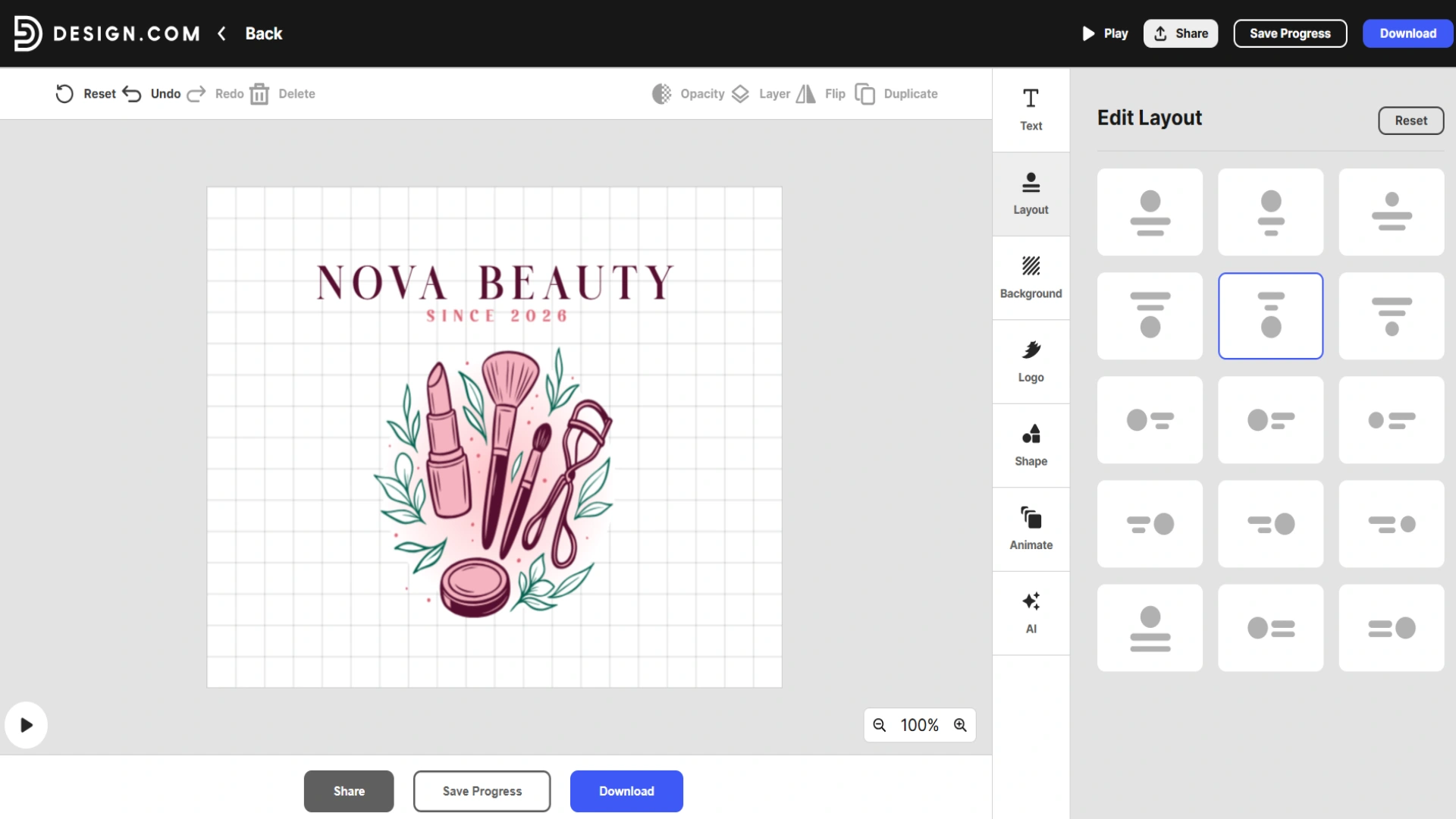This screenshot has width=1456, height=819.
Task: Click the Delete trash icon
Action: [x=259, y=93]
